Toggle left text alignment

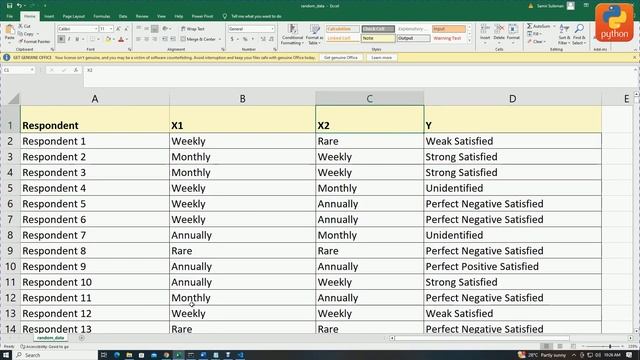pos(138,39)
